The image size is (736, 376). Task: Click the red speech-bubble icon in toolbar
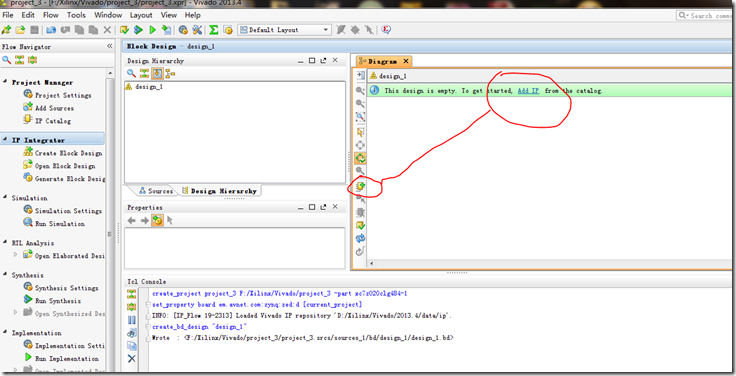pos(386,30)
